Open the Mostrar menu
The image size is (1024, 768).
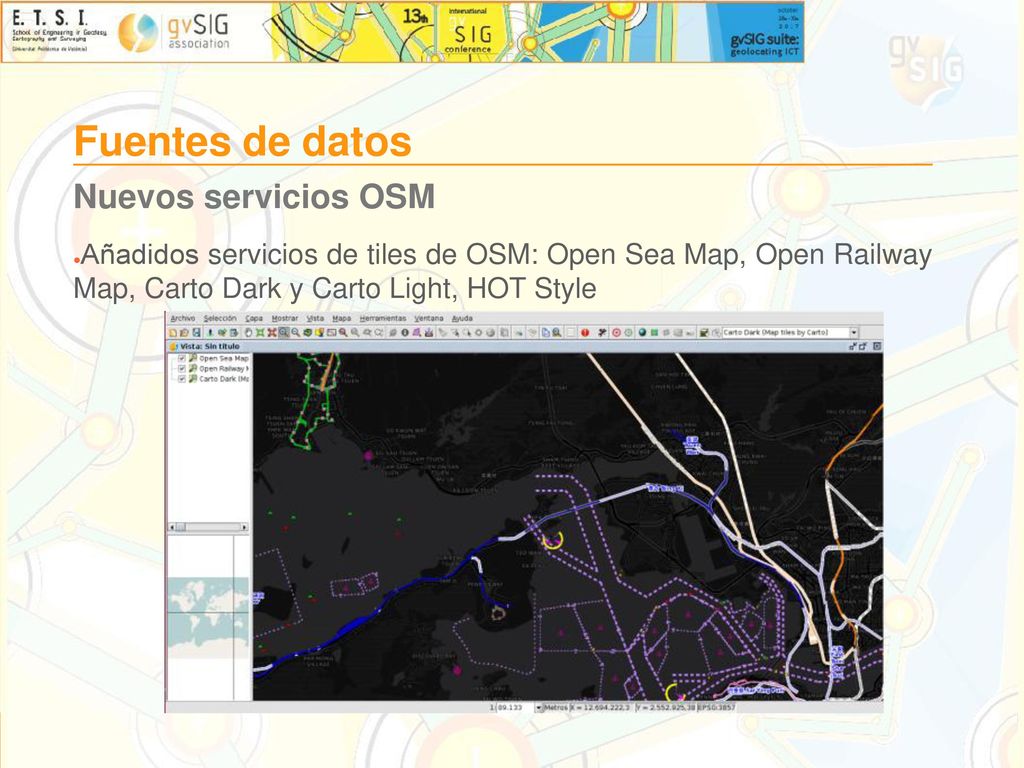[285, 318]
